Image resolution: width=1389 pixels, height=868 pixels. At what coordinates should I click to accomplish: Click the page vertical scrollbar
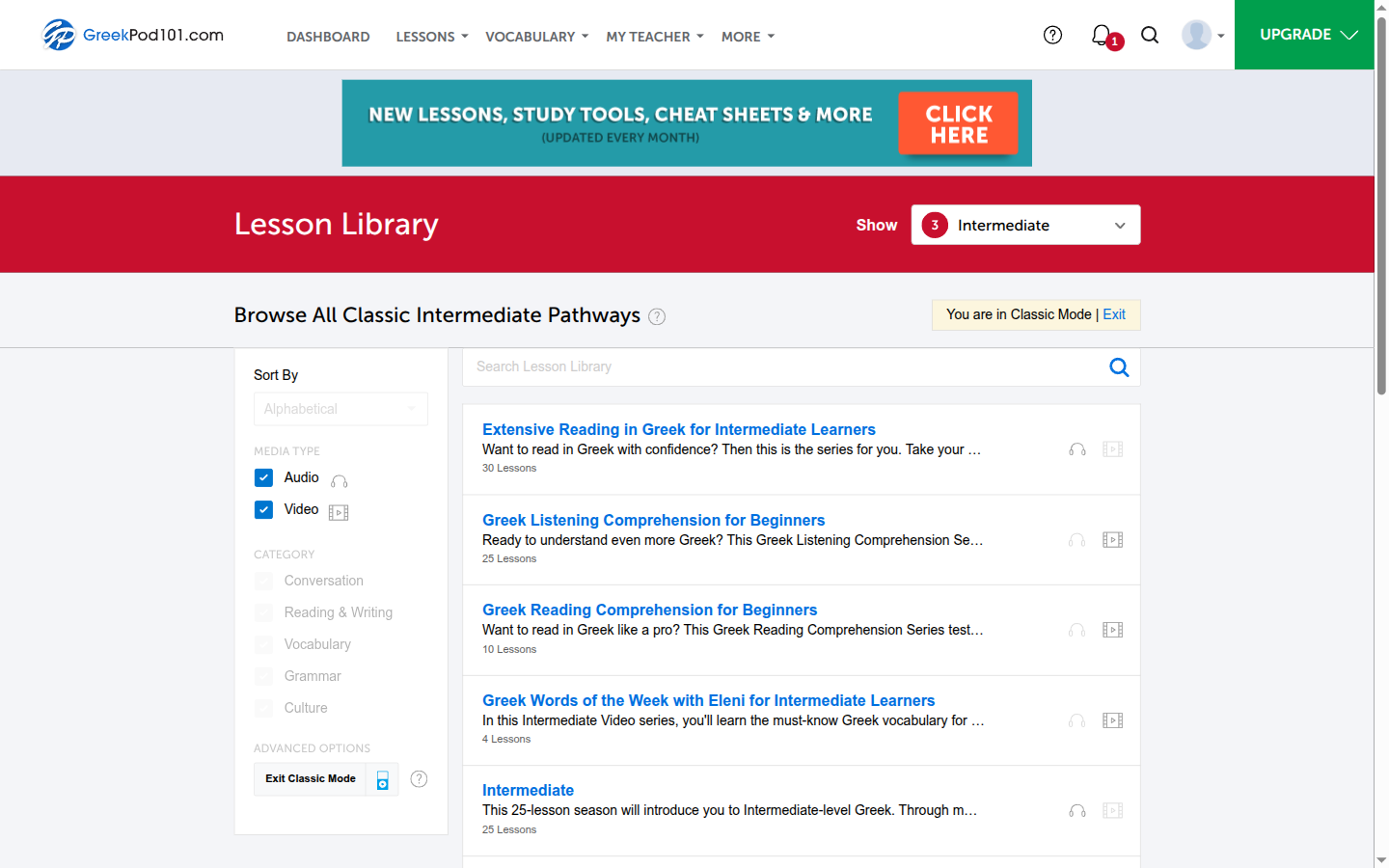[x=1381, y=207]
